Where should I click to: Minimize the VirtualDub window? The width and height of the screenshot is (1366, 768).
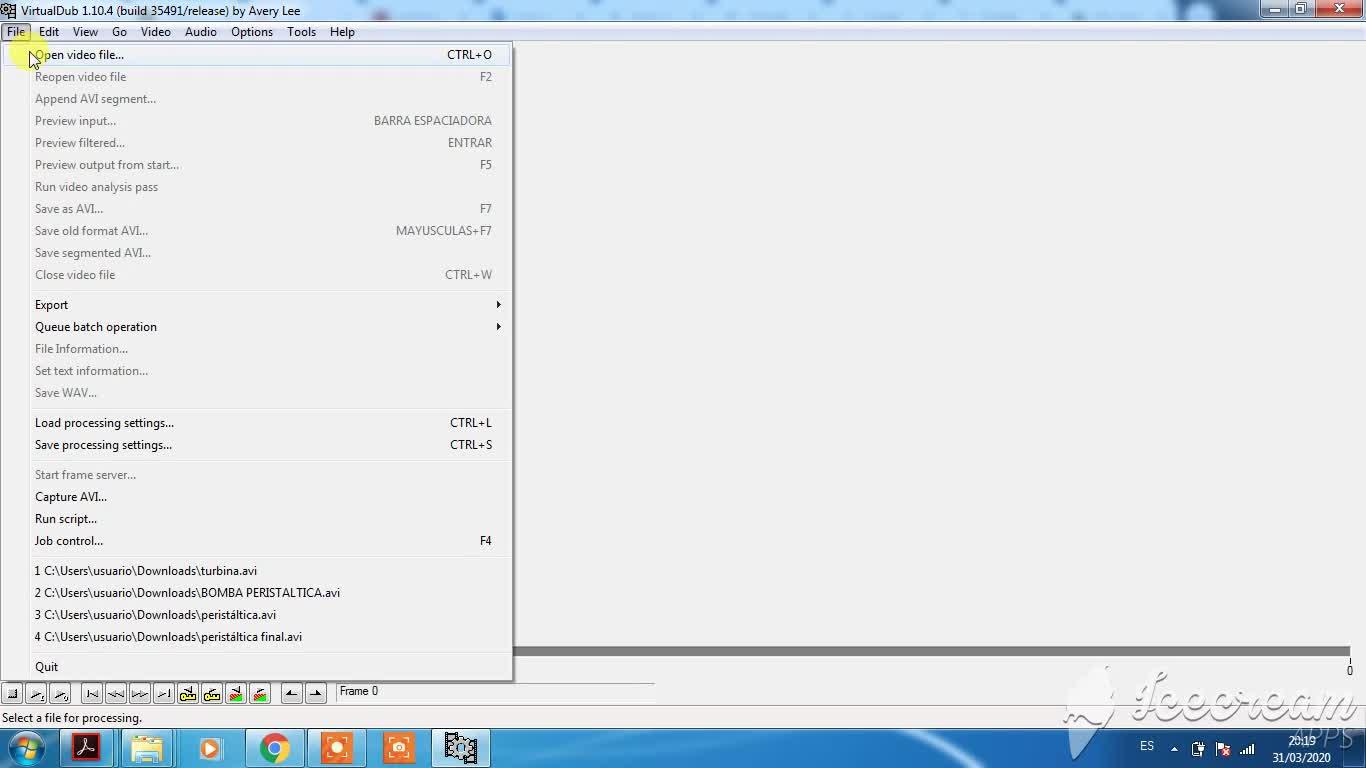(x=1274, y=9)
